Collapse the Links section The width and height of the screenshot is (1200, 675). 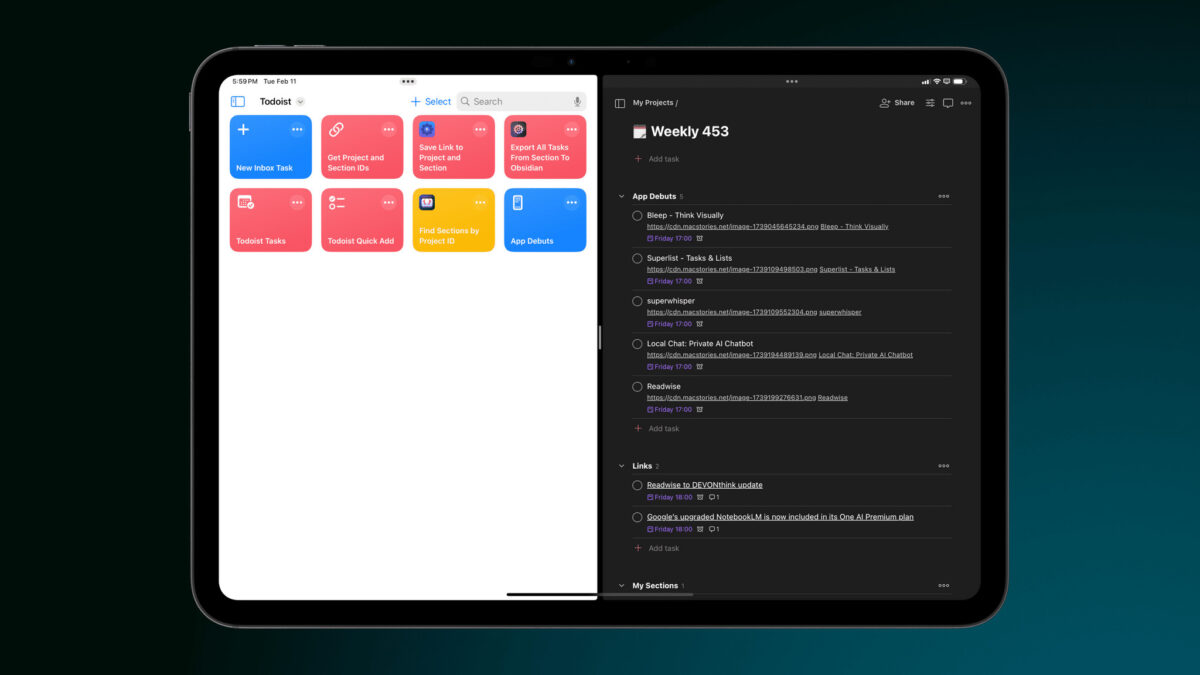621,466
